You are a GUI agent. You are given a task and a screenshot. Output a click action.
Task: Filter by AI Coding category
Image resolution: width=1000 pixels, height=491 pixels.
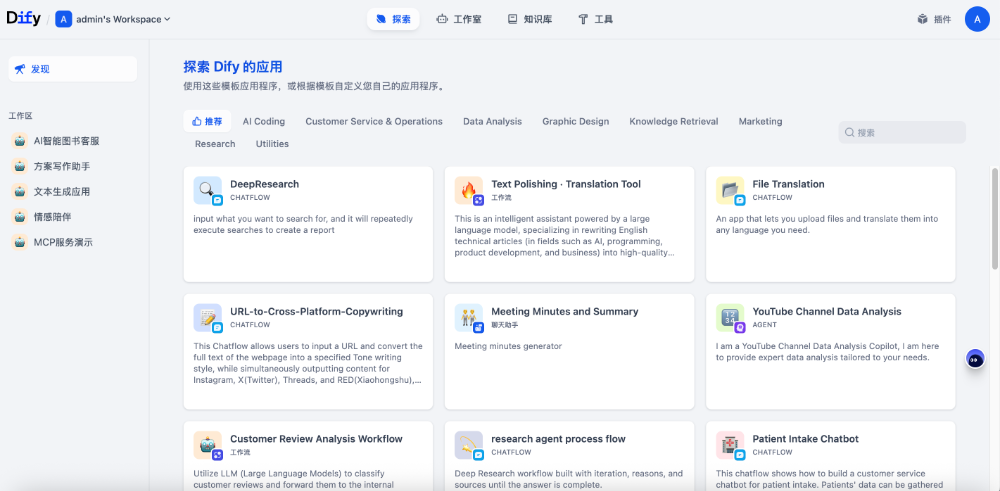pos(263,121)
